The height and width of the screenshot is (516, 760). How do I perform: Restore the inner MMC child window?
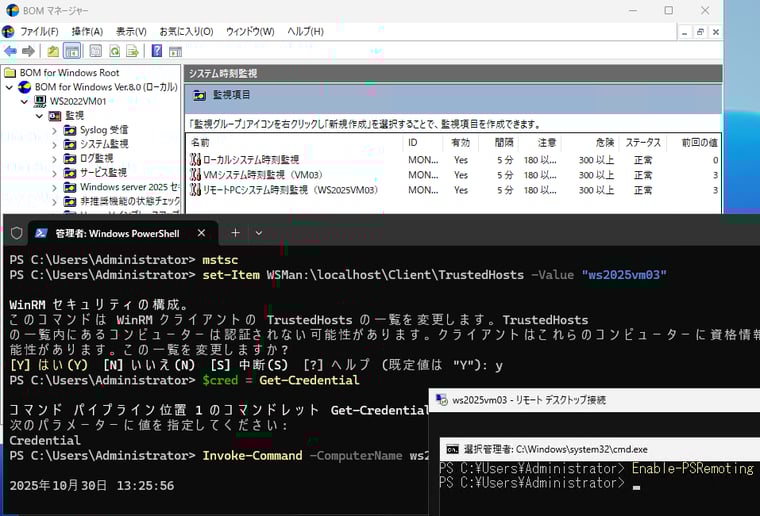coord(700,32)
